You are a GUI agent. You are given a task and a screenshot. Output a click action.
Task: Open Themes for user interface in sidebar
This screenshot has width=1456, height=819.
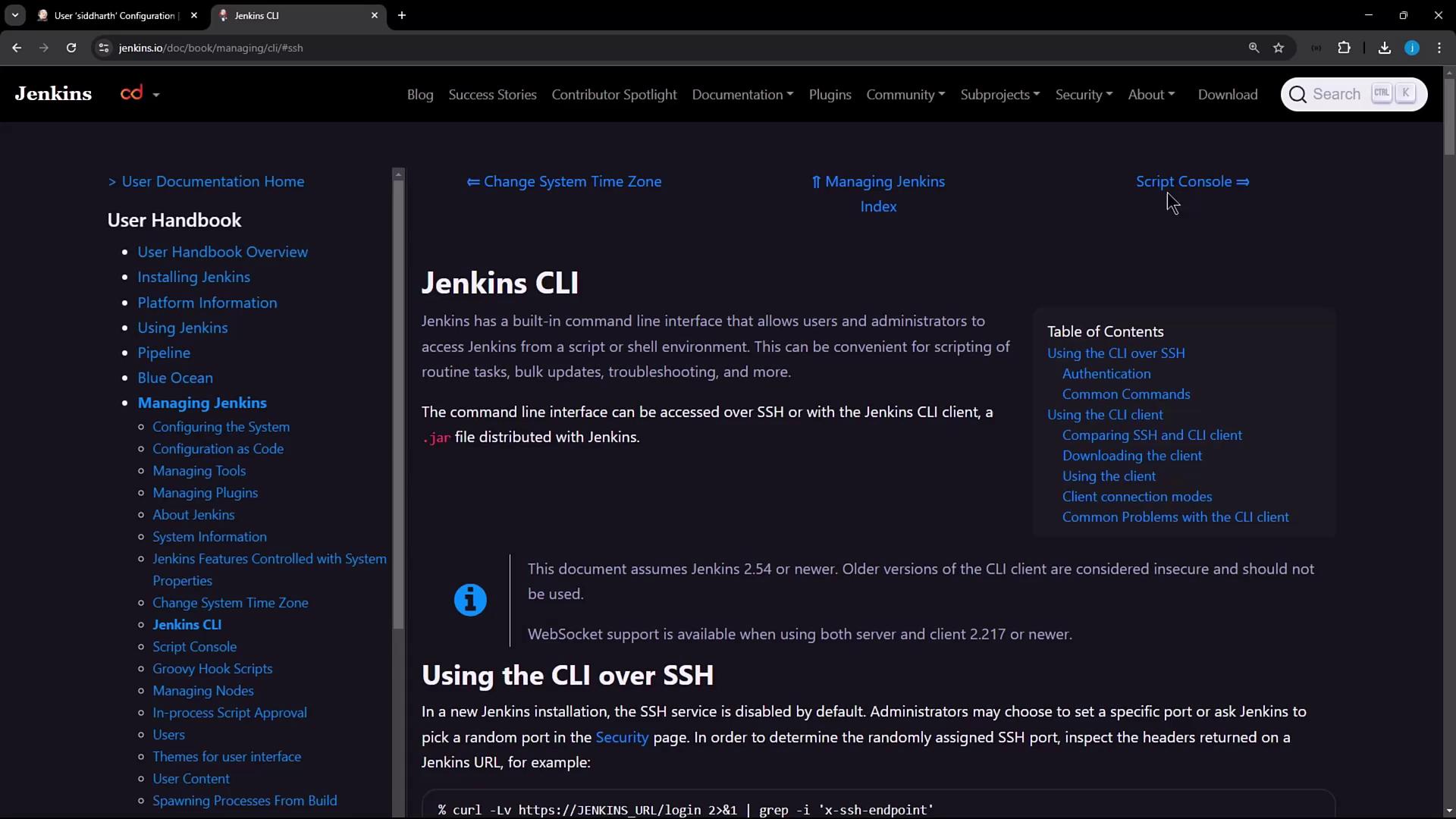click(227, 757)
